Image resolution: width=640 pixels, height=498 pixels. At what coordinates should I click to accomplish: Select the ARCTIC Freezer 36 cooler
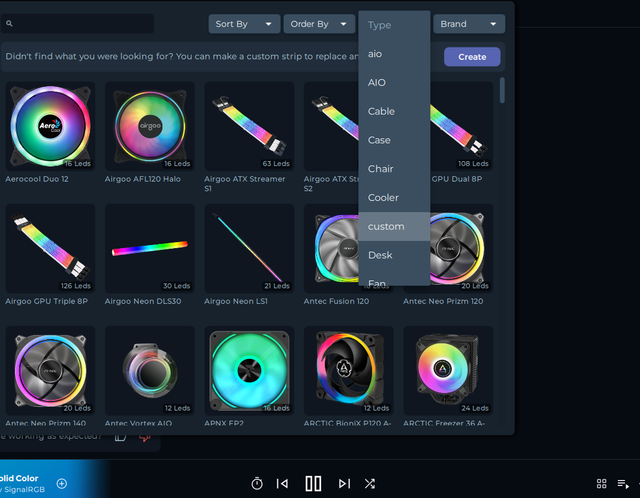448,371
